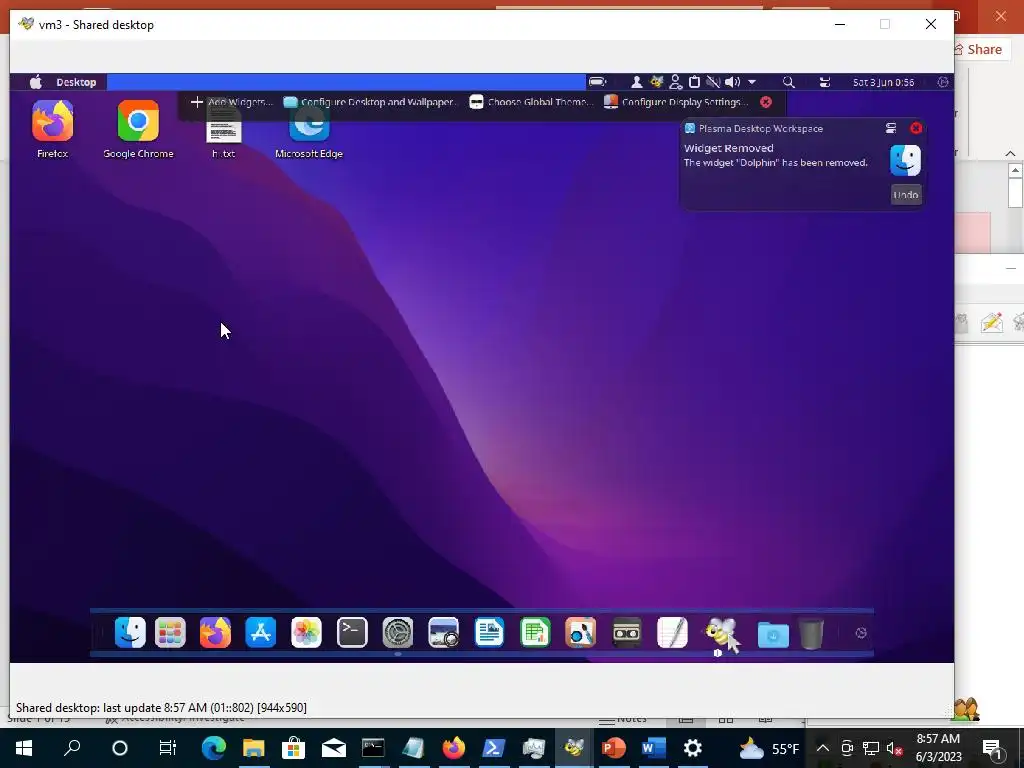The width and height of the screenshot is (1024, 768).
Task: Open Firefox desktop shortcut
Action: 52,129
